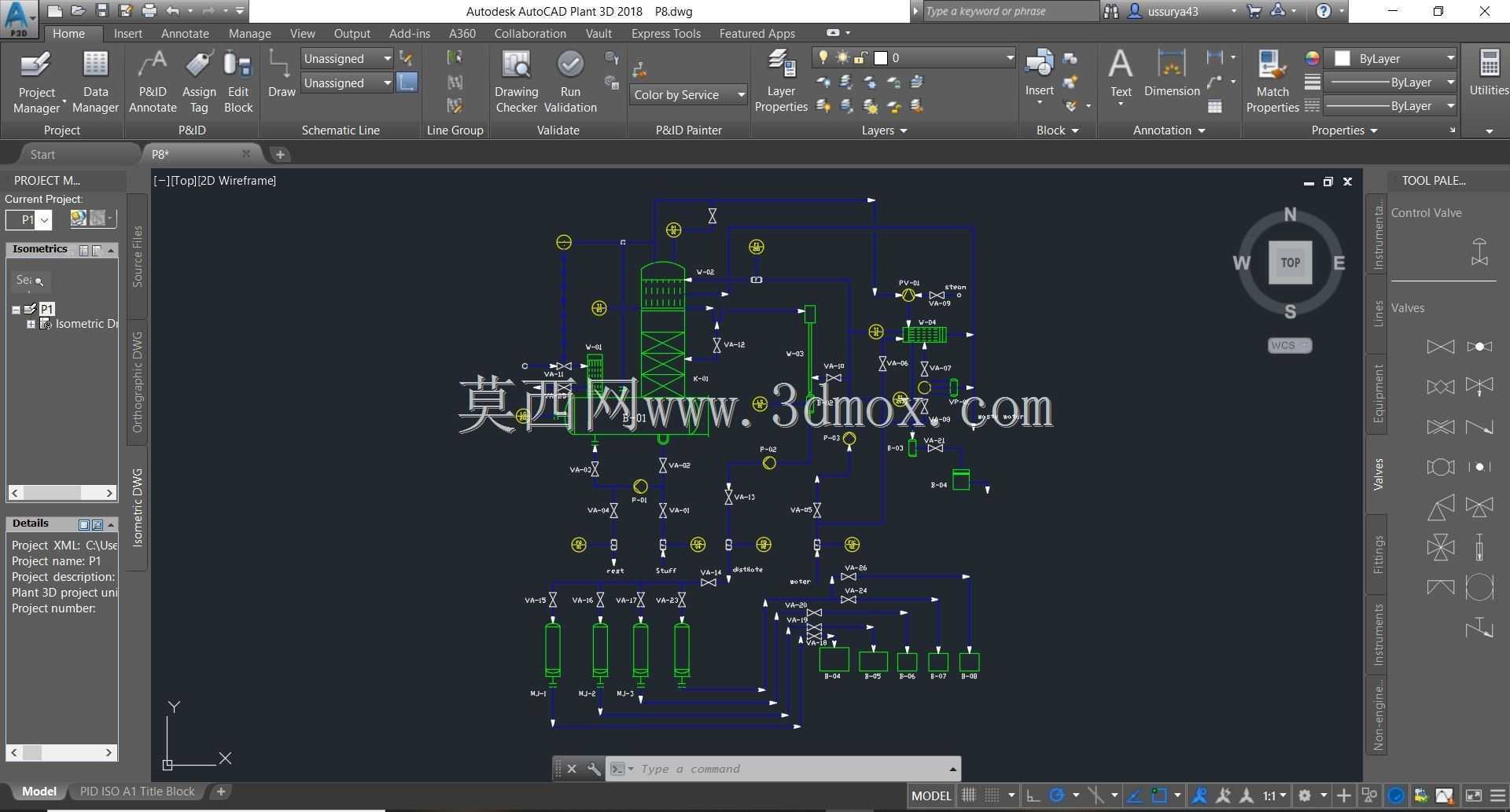Click the control valve symbol in tool palette

tap(1479, 252)
